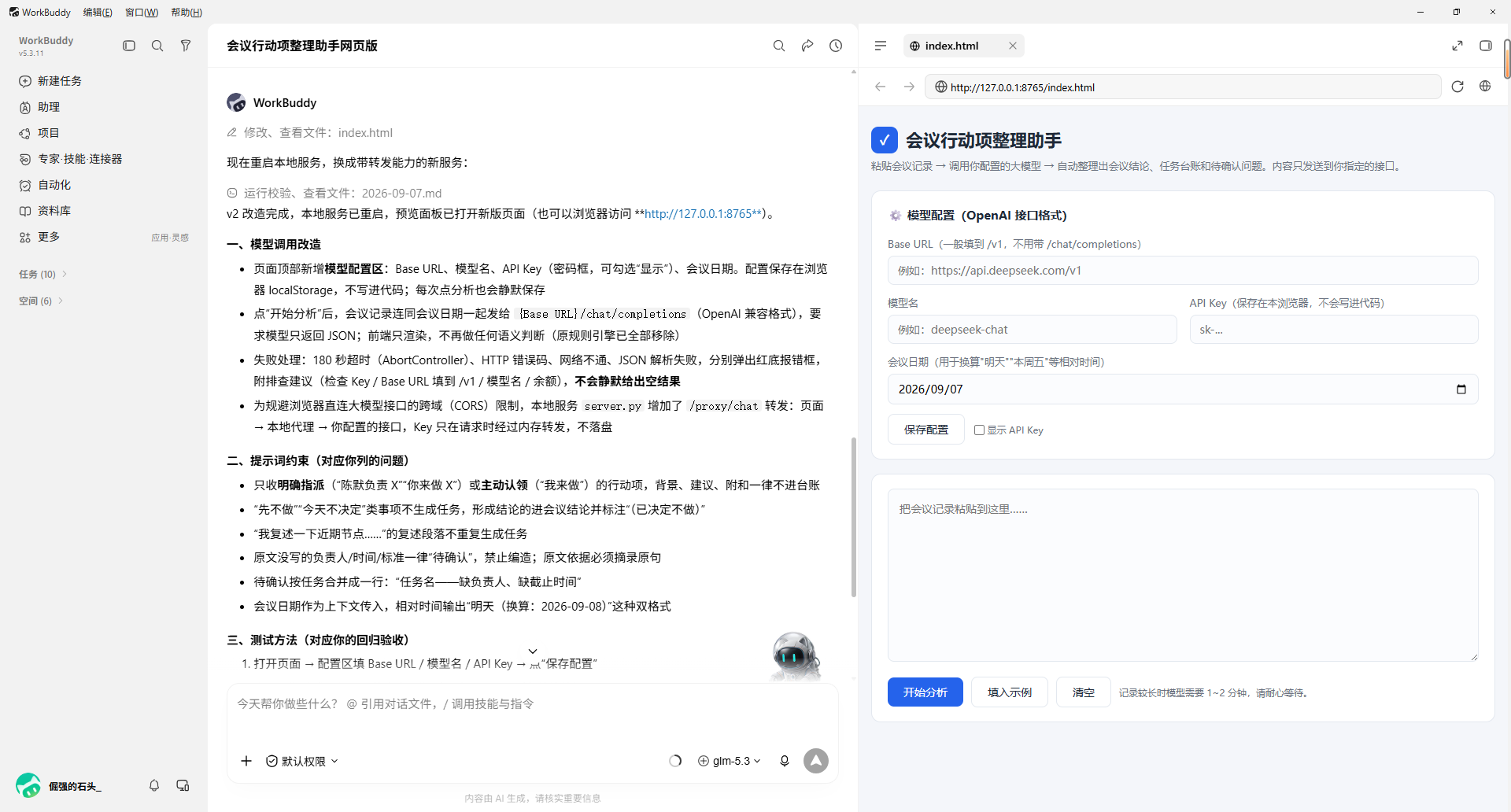Share the conversation via arrow icon
This screenshot has height=812, width=1511.
[807, 46]
